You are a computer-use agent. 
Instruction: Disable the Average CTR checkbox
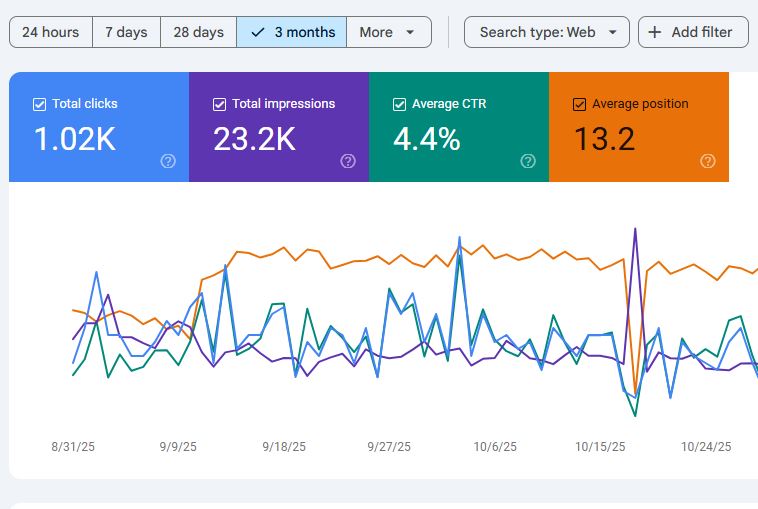pyautogui.click(x=400, y=104)
